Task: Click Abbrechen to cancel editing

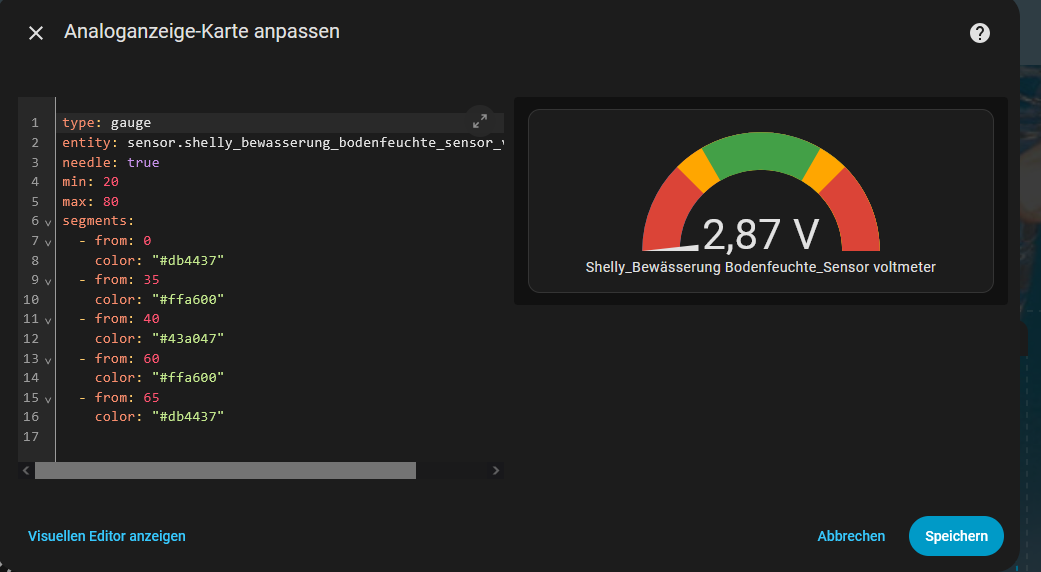Action: 851,536
